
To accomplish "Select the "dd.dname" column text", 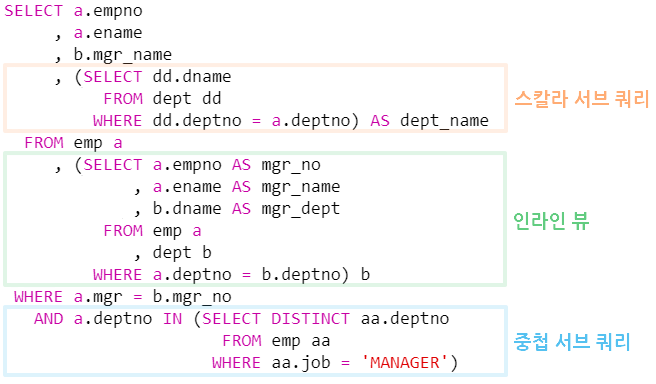I will point(192,77).
